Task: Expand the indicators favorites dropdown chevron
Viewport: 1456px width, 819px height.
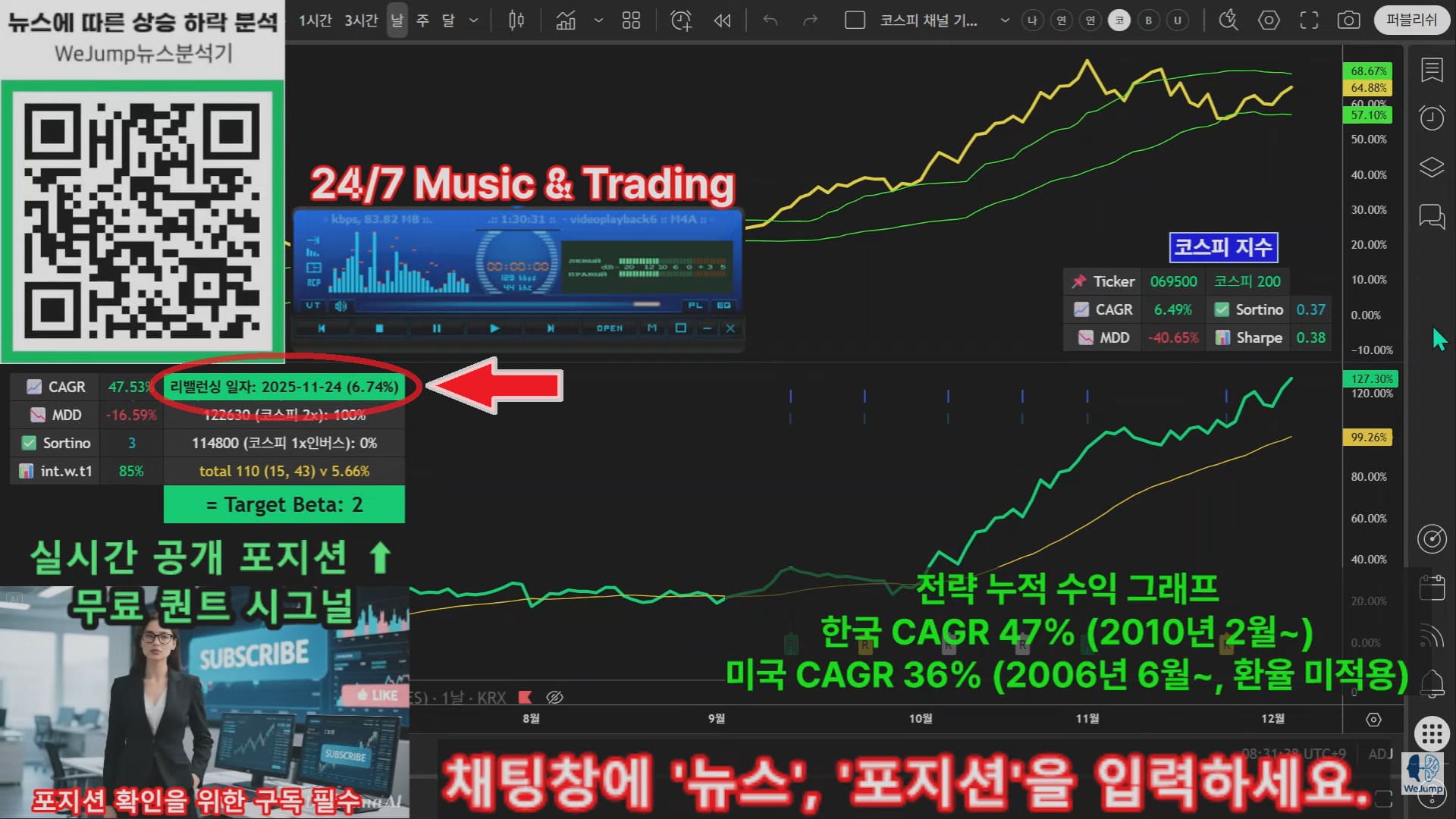Action: tap(598, 20)
